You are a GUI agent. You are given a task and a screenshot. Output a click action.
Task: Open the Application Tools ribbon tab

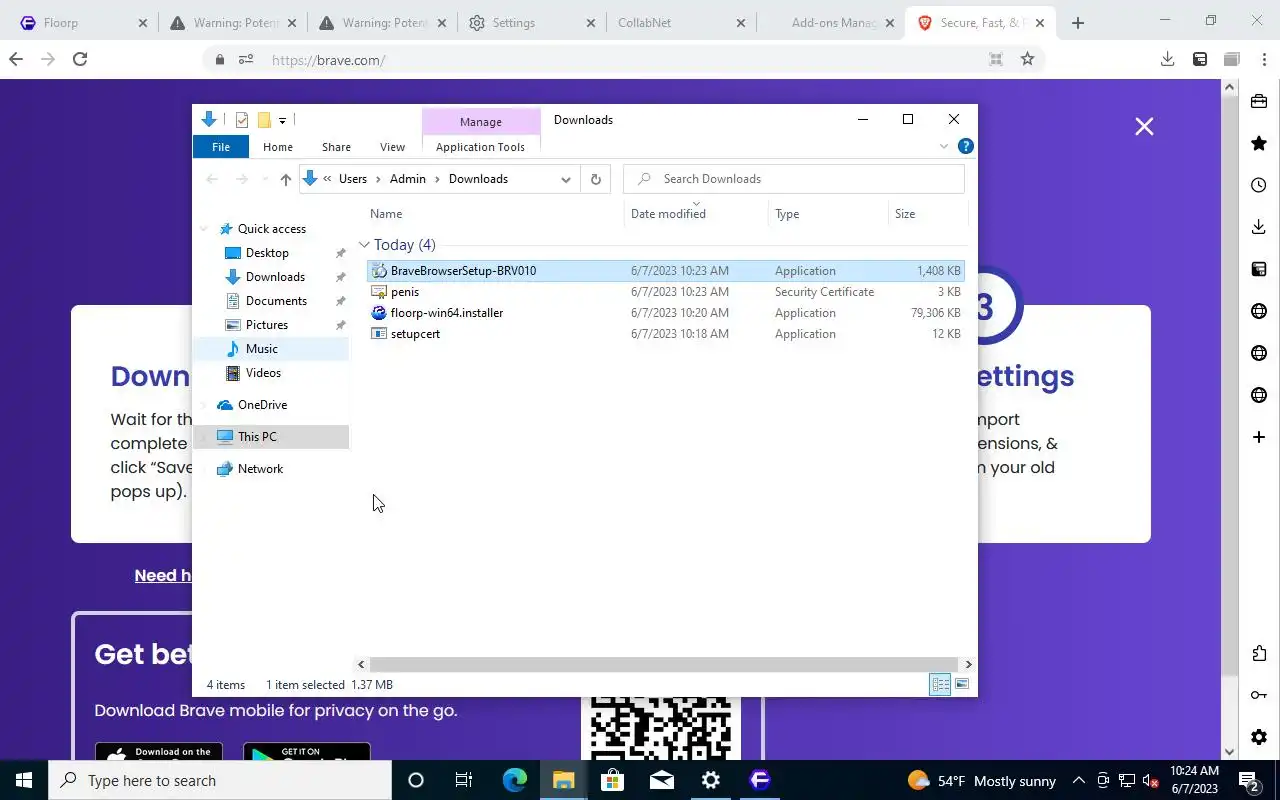[x=480, y=147]
